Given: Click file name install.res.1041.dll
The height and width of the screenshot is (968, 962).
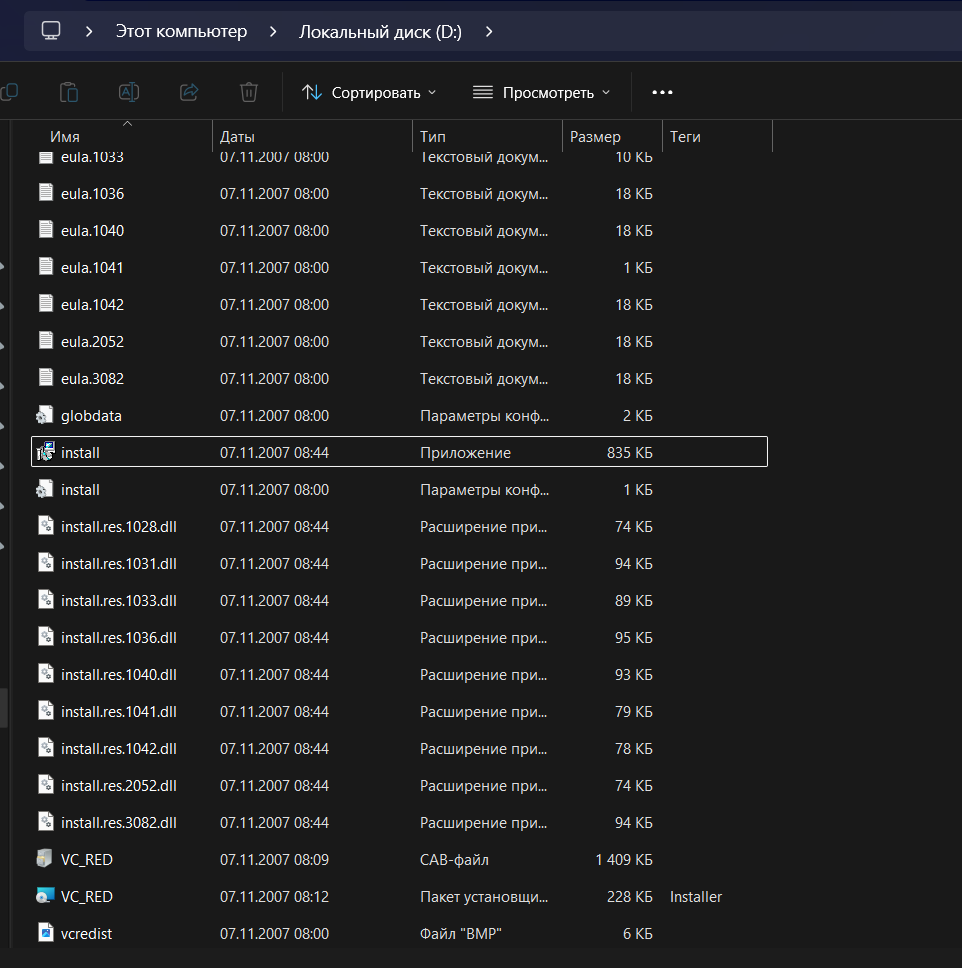Looking at the screenshot, I should pyautogui.click(x=119, y=712).
